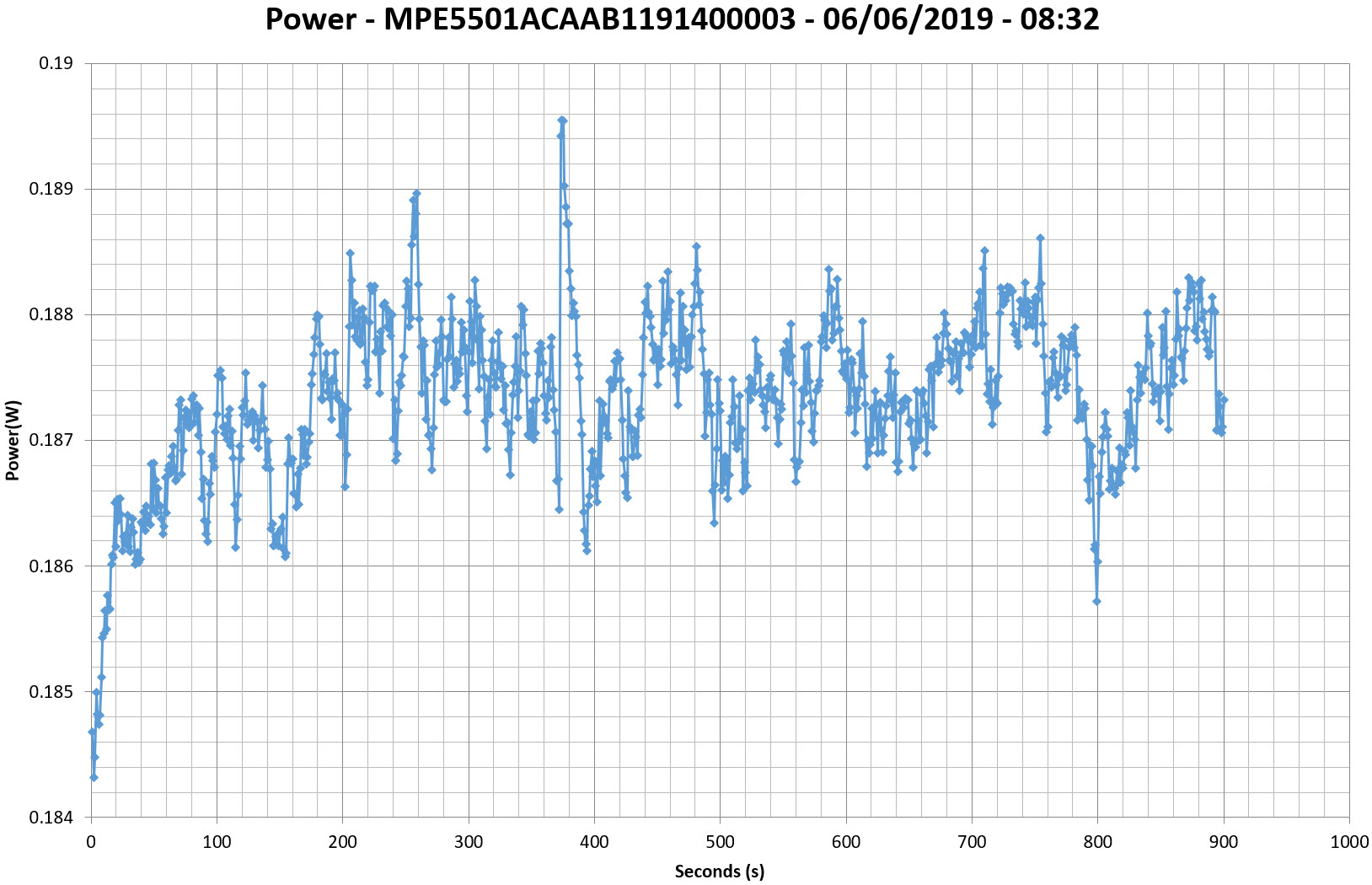Click the 700 x-axis tick label
The width and height of the screenshot is (1372, 885).
click(x=972, y=841)
